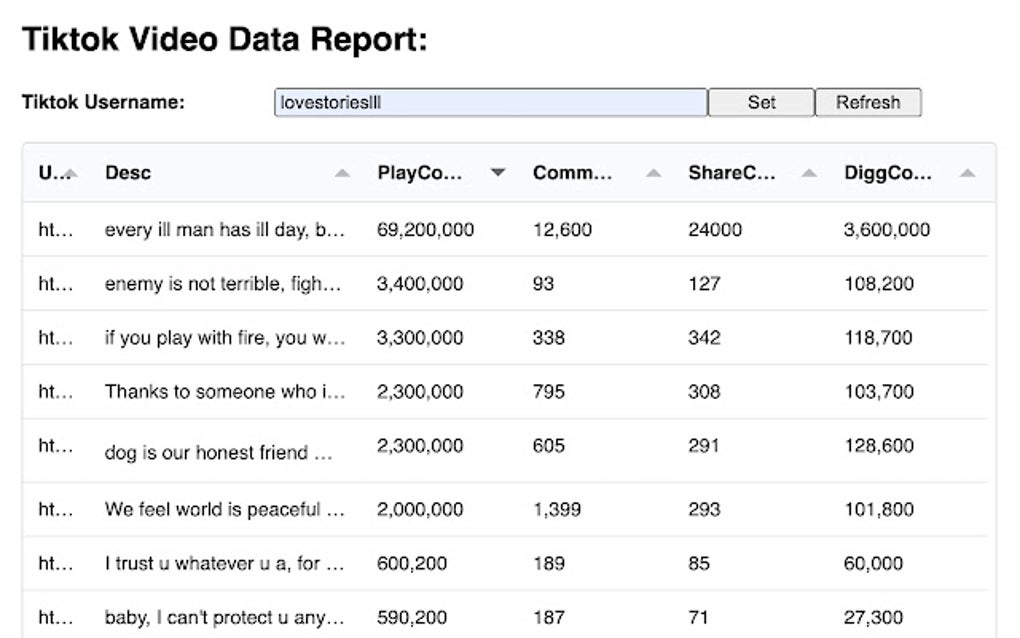Click the 'I trust u whatever' description cell

pos(224,563)
